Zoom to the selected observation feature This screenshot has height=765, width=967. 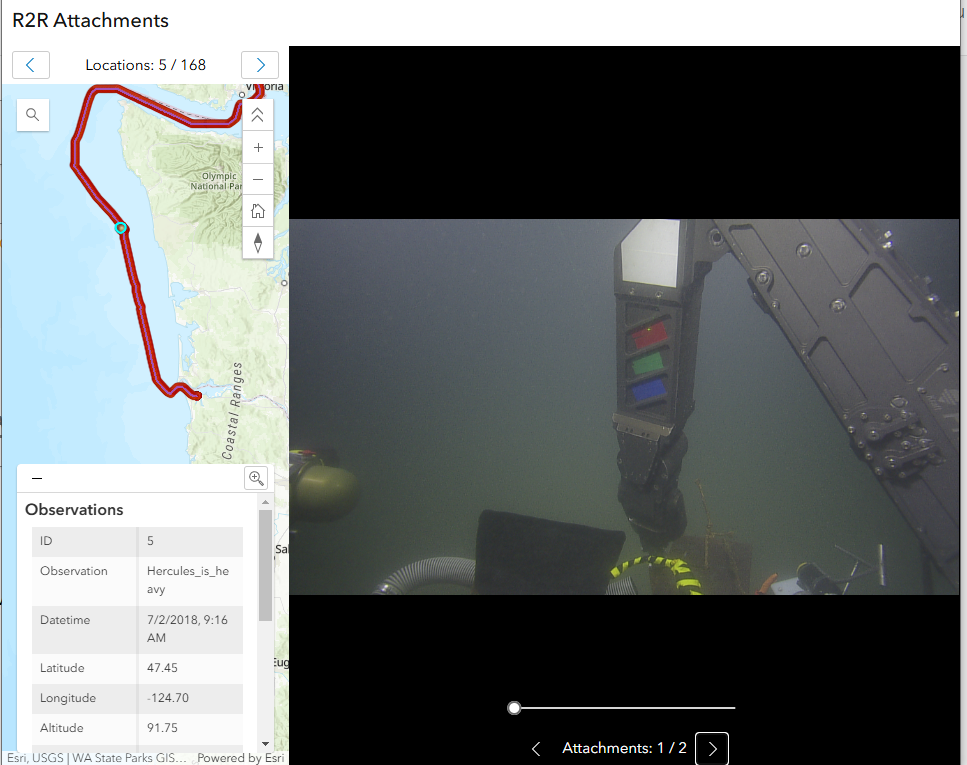pos(256,478)
